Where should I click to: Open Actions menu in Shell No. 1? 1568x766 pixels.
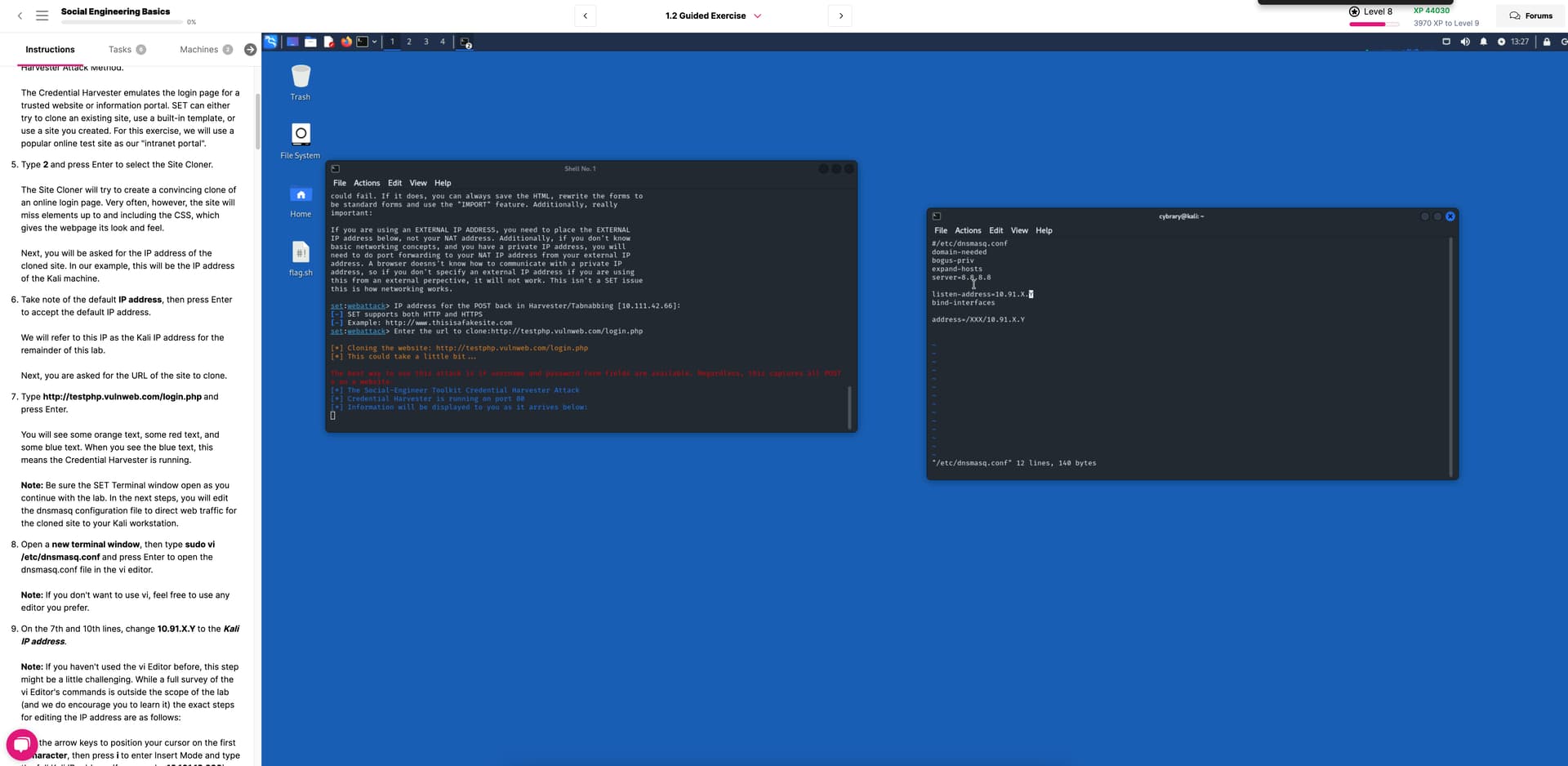tap(366, 183)
